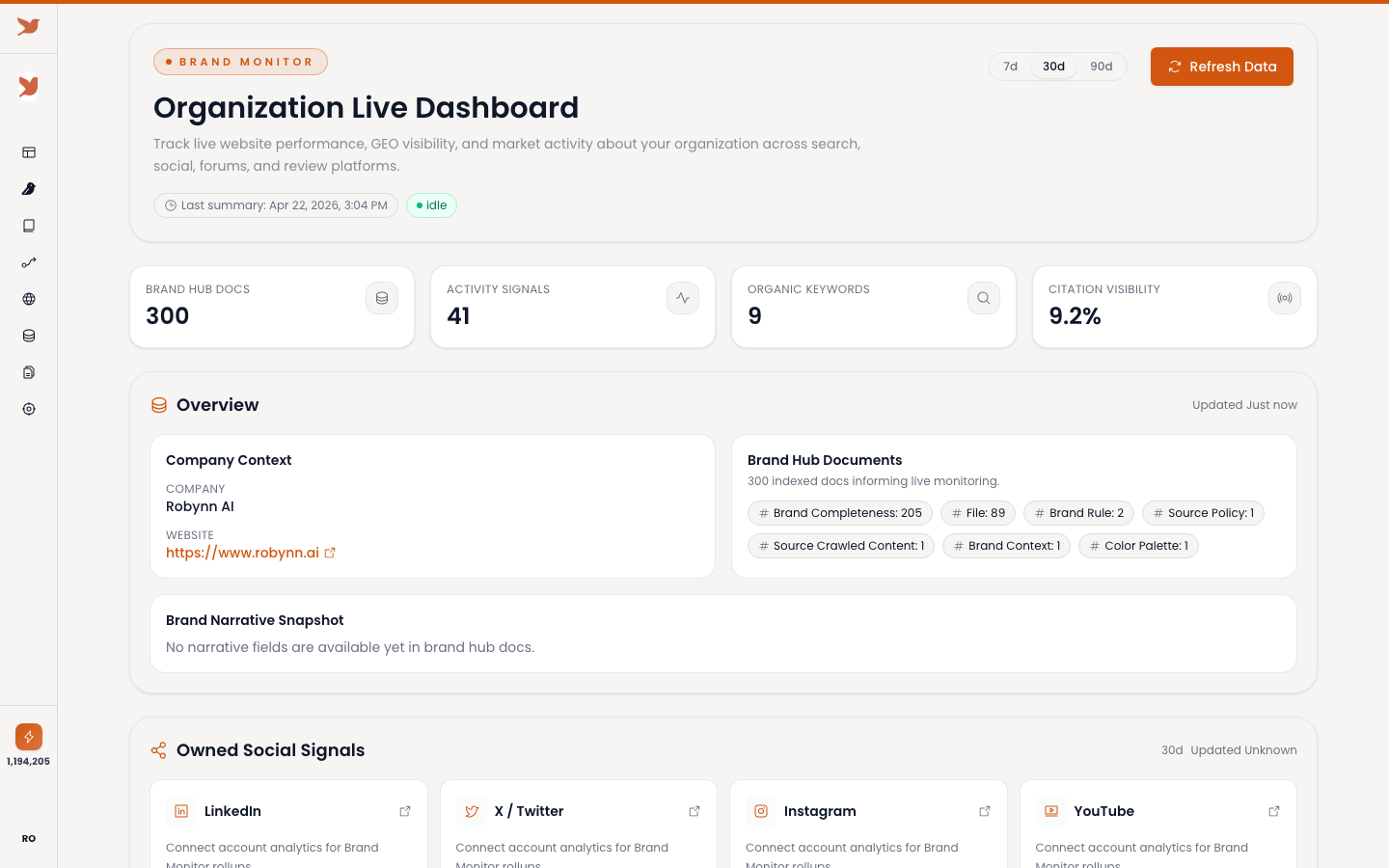Screen dimensions: 1389x868
Task: Open the documents icon in the sidebar
Action: [29, 372]
